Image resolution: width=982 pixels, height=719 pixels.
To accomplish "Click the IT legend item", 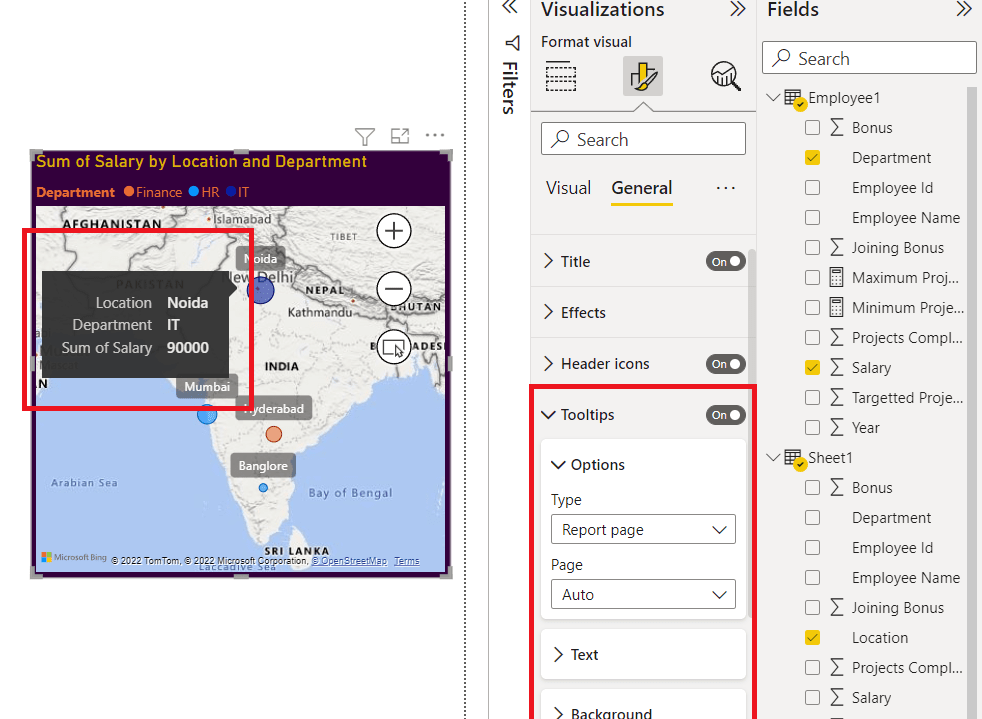I will click(x=237, y=192).
